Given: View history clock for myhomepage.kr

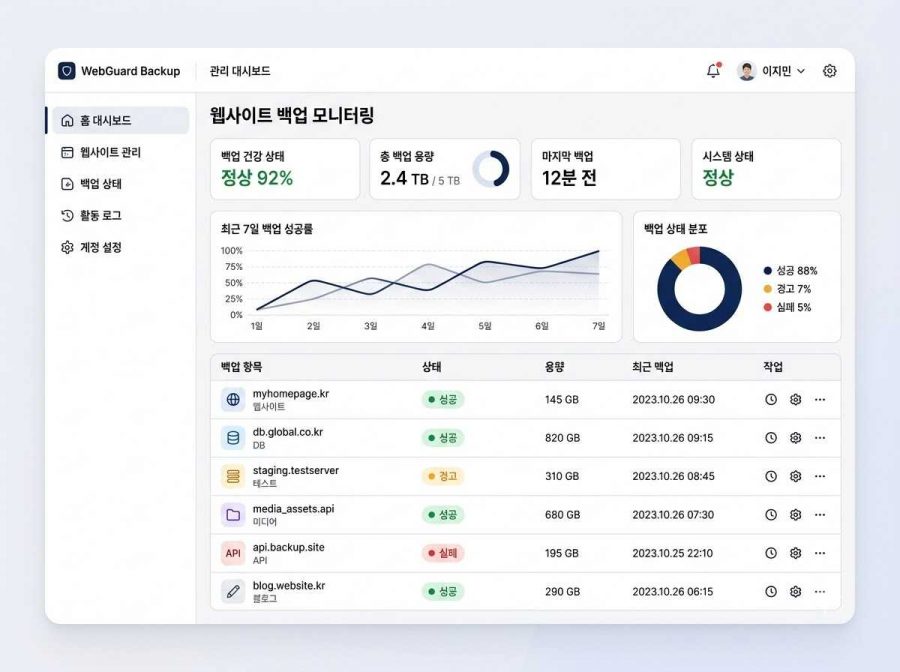Looking at the screenshot, I should 771,399.
